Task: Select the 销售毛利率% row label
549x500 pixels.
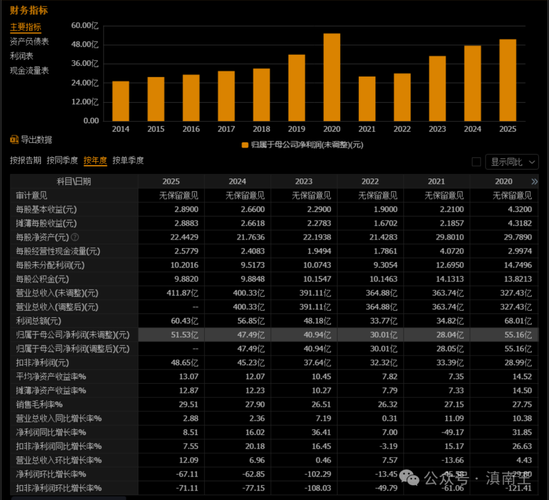Action: [39, 405]
